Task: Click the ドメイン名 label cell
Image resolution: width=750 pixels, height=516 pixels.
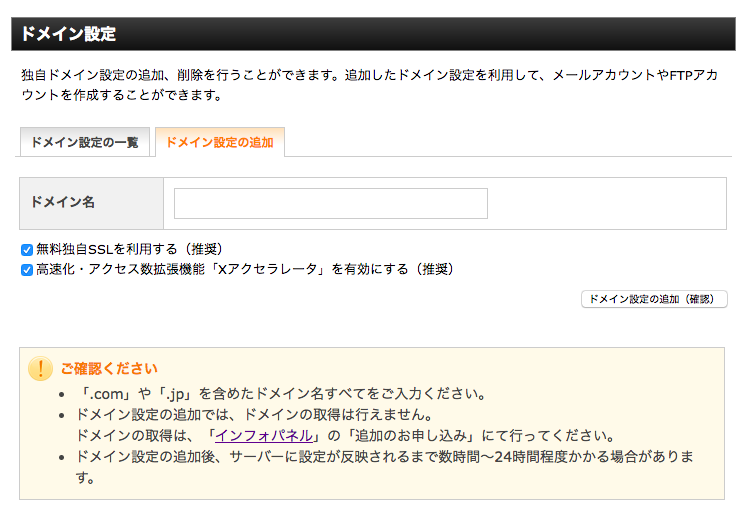Action: coord(91,203)
